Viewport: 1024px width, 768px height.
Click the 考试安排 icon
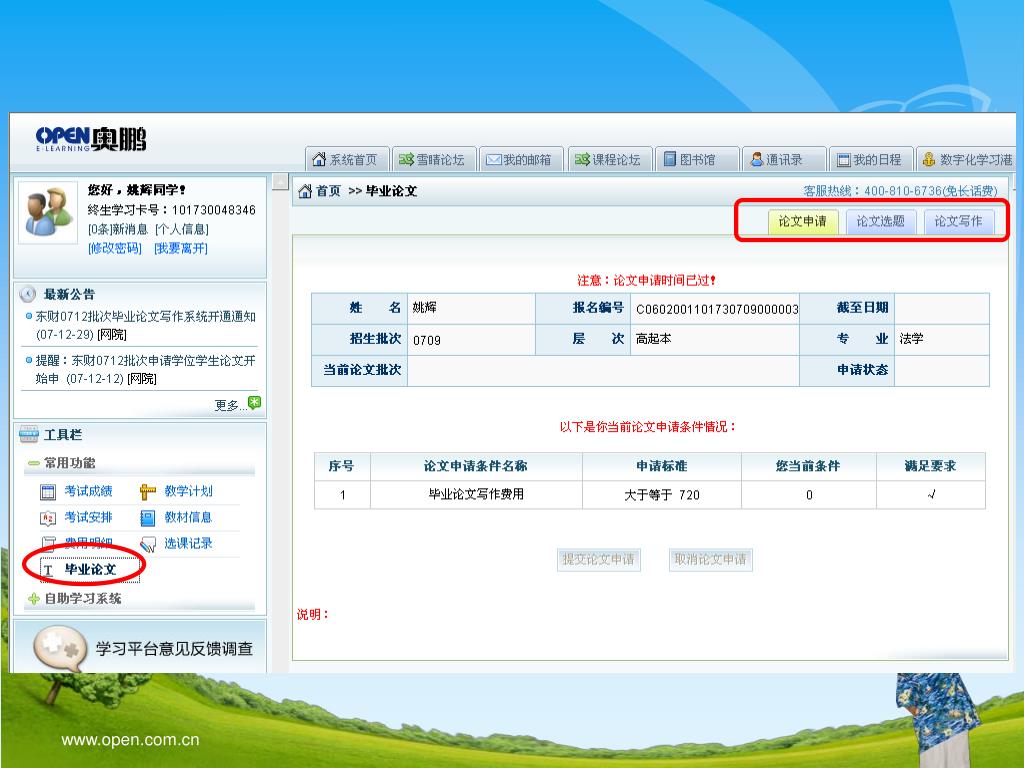pyautogui.click(x=48, y=519)
